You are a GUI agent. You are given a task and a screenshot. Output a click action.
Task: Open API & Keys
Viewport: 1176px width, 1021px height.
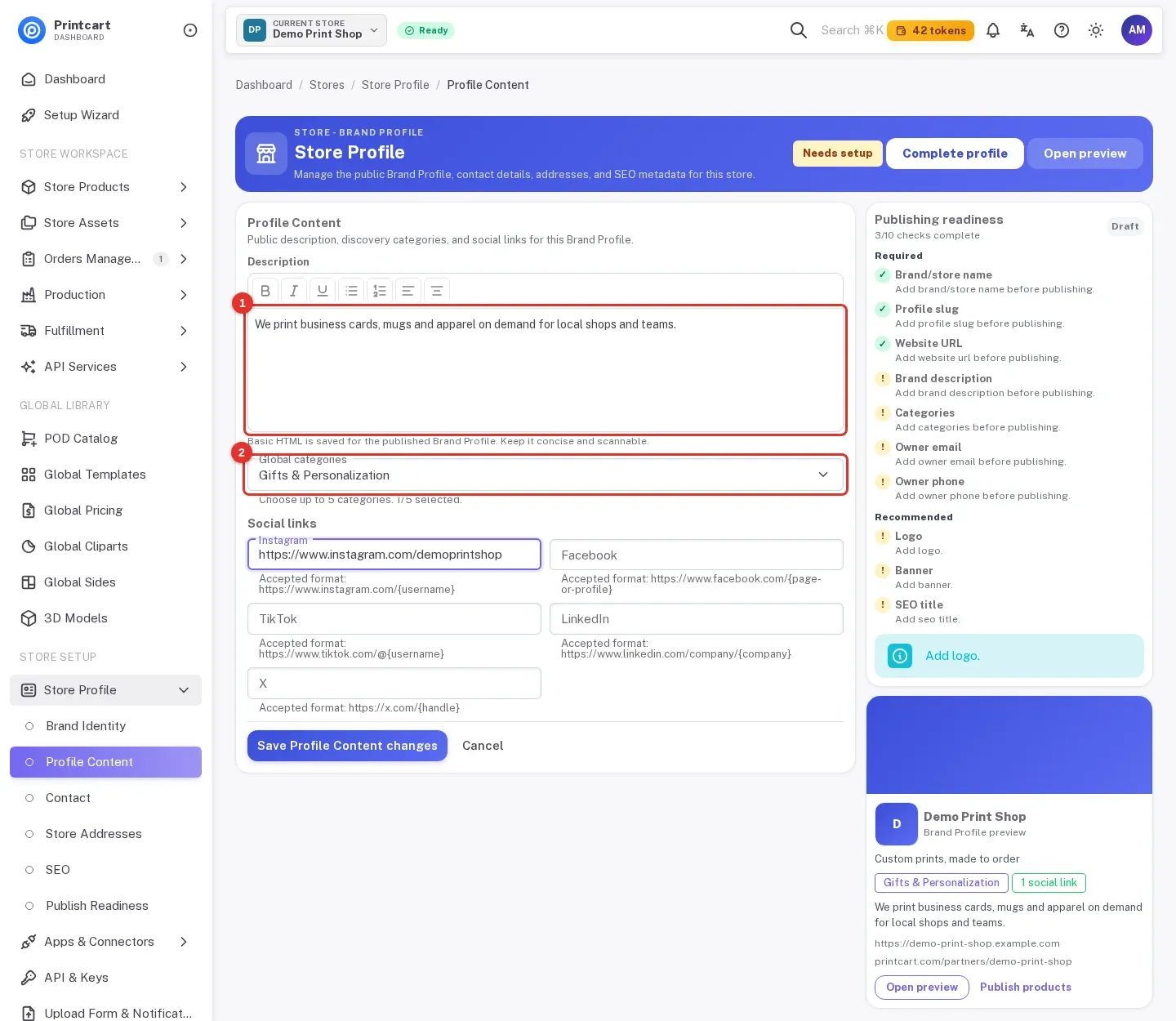coord(106,978)
